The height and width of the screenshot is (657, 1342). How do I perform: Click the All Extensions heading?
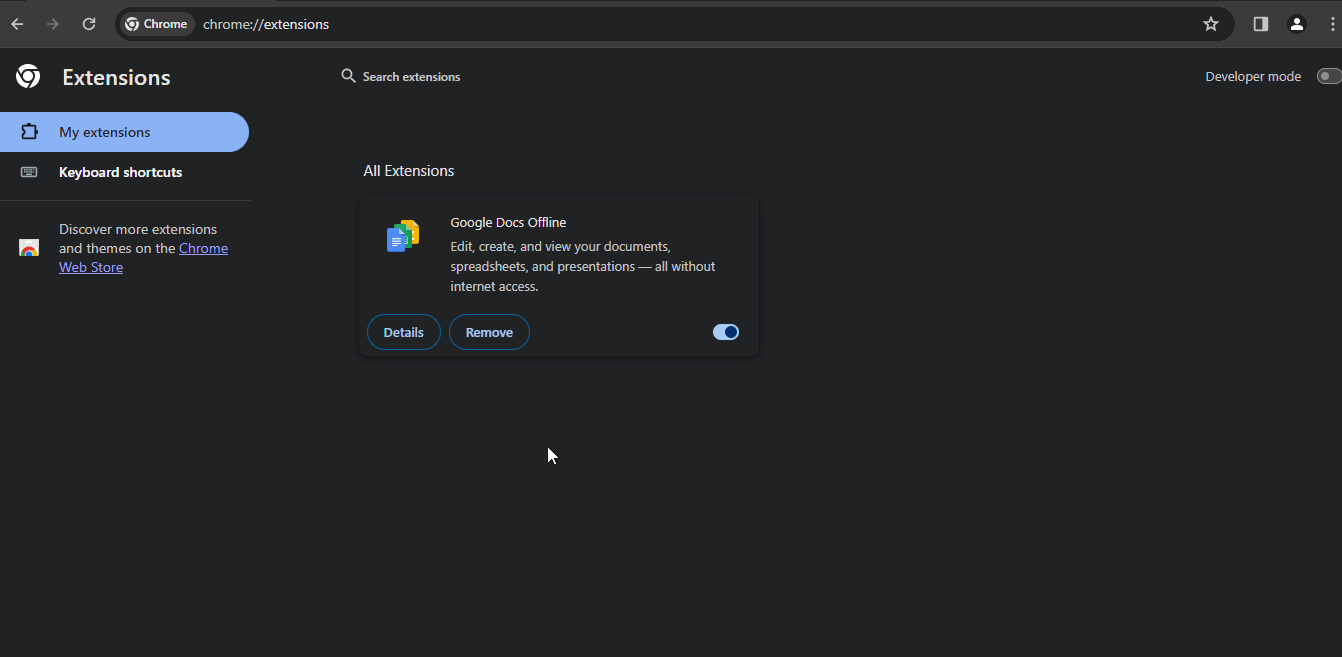409,171
